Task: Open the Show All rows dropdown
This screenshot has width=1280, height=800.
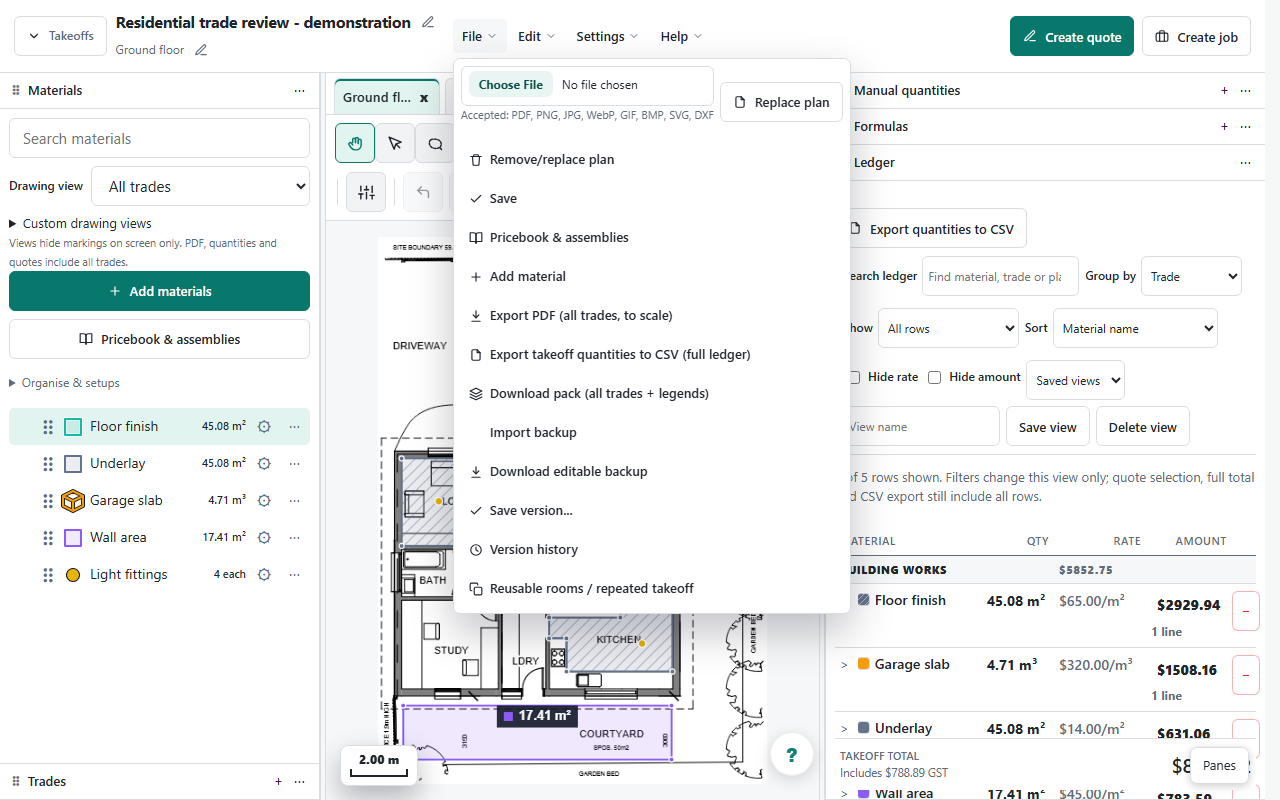Action: [948, 328]
